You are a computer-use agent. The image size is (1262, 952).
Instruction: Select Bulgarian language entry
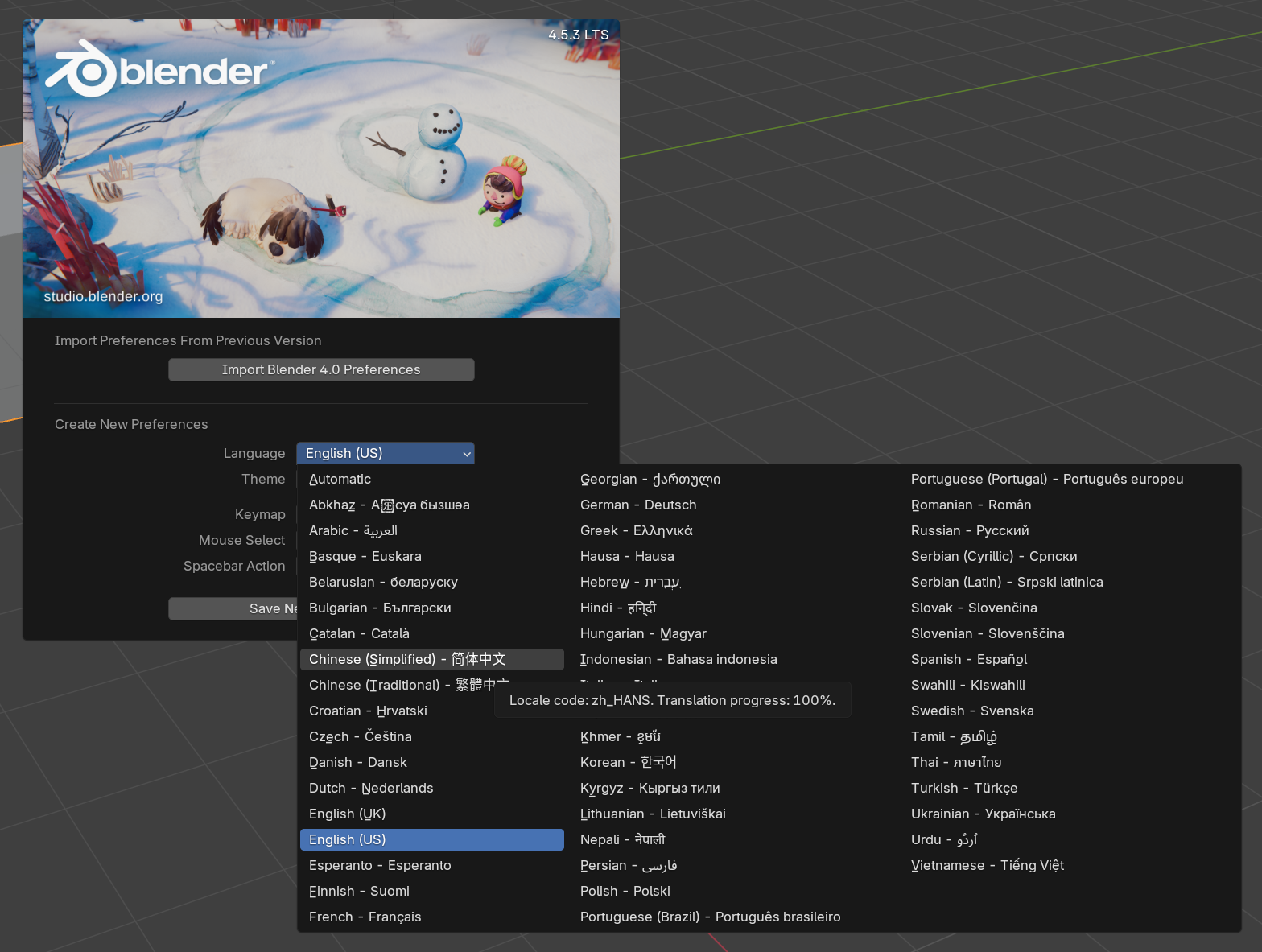432,608
